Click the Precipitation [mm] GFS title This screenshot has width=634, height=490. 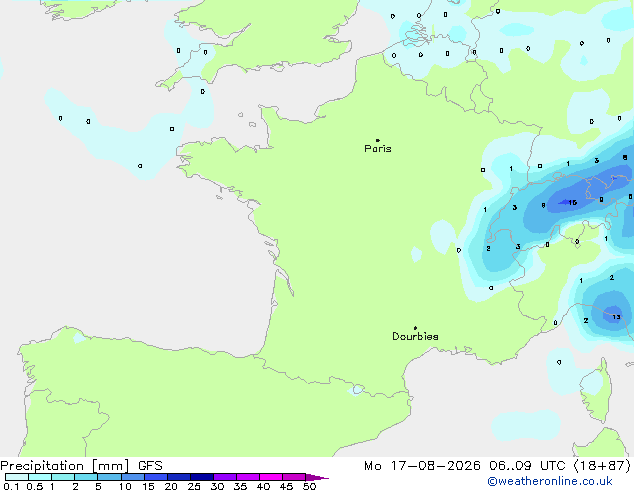click(81, 466)
